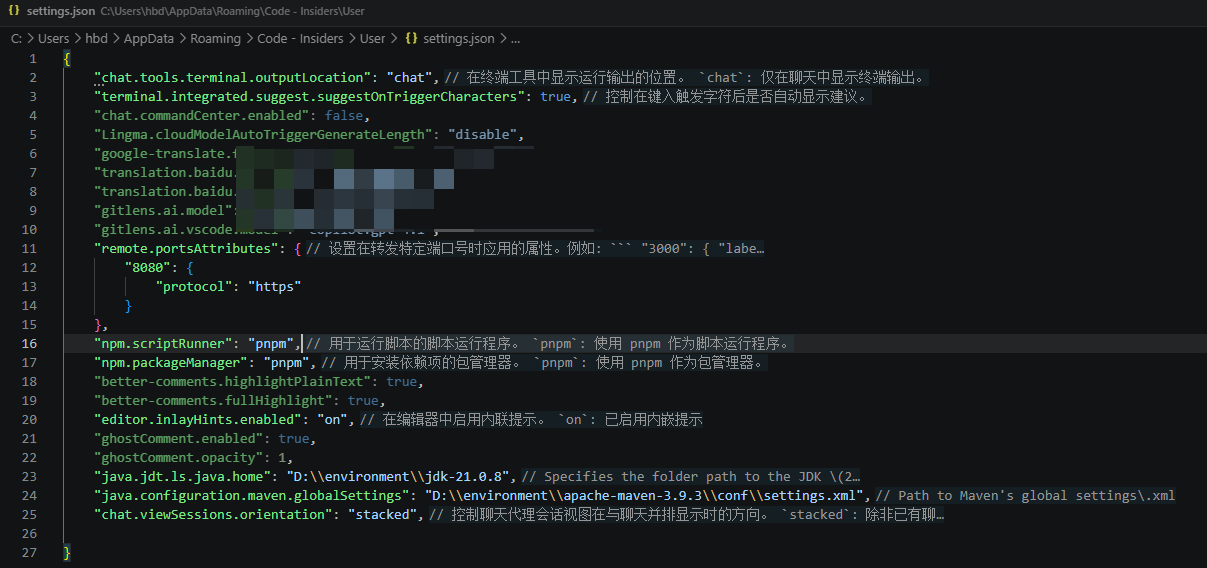The width and height of the screenshot is (1207, 568).
Task: Click the editor.inlayHints.enabled key
Action: point(198,419)
